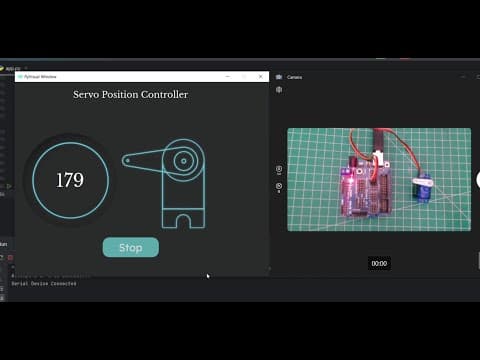This screenshot has width=480, height=360.
Task: Click the teal servo motor illustration
Action: [164, 183]
